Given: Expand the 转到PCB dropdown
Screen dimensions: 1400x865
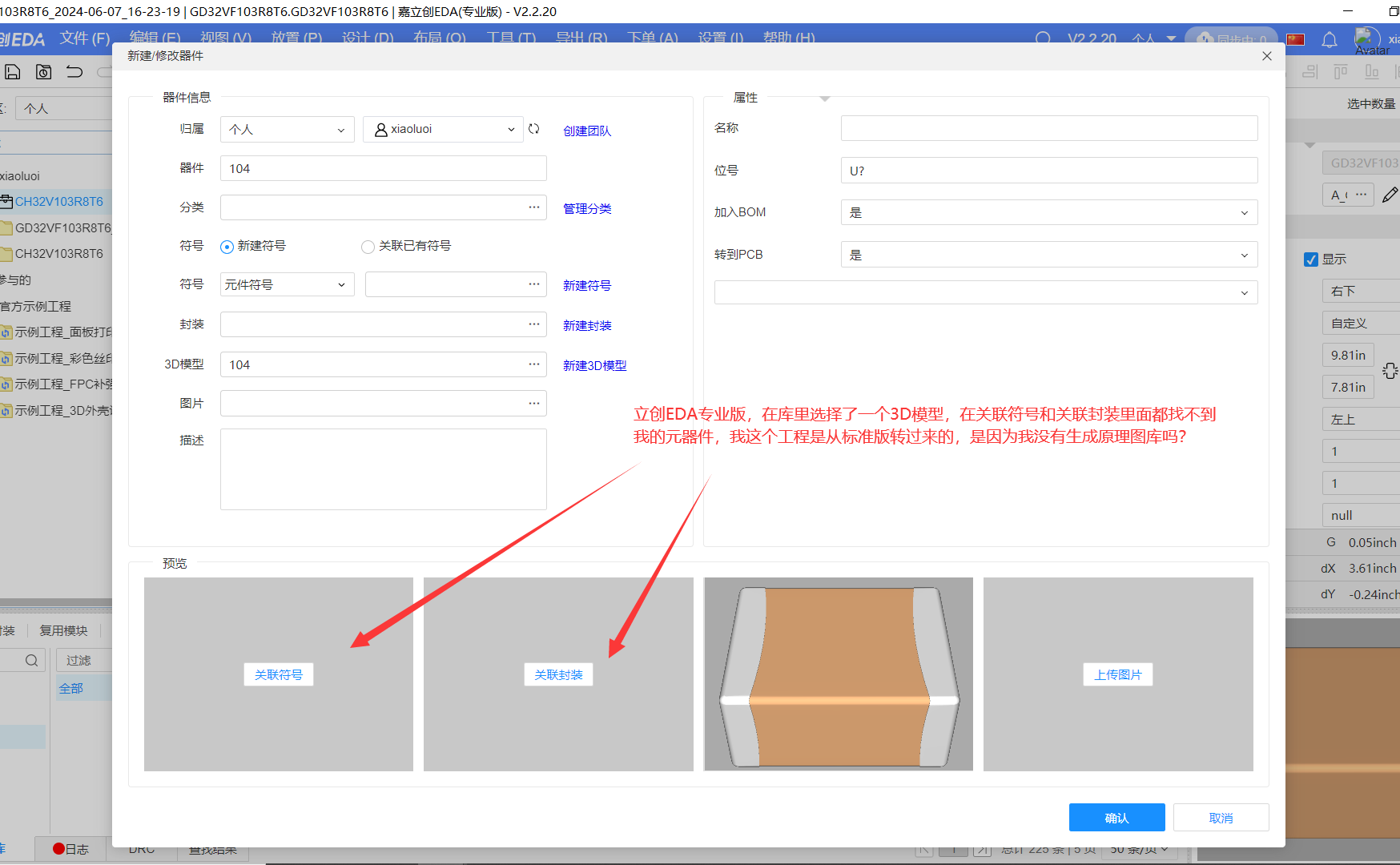Looking at the screenshot, I should coord(1048,255).
